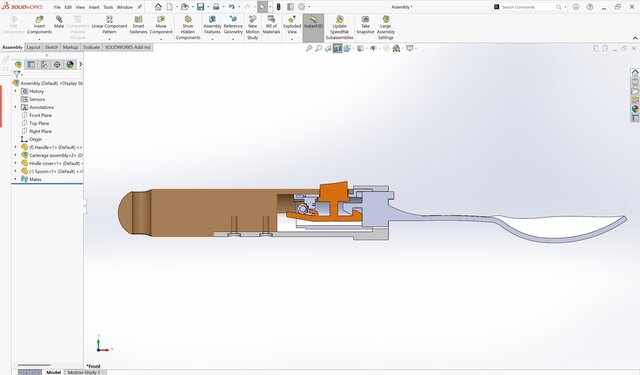The width and height of the screenshot is (640, 375).
Task: Click the Insert Components tool
Action: [x=39, y=25]
